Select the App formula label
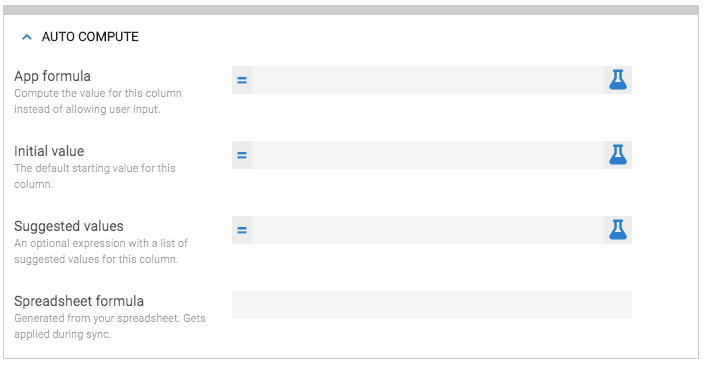 [x=52, y=76]
